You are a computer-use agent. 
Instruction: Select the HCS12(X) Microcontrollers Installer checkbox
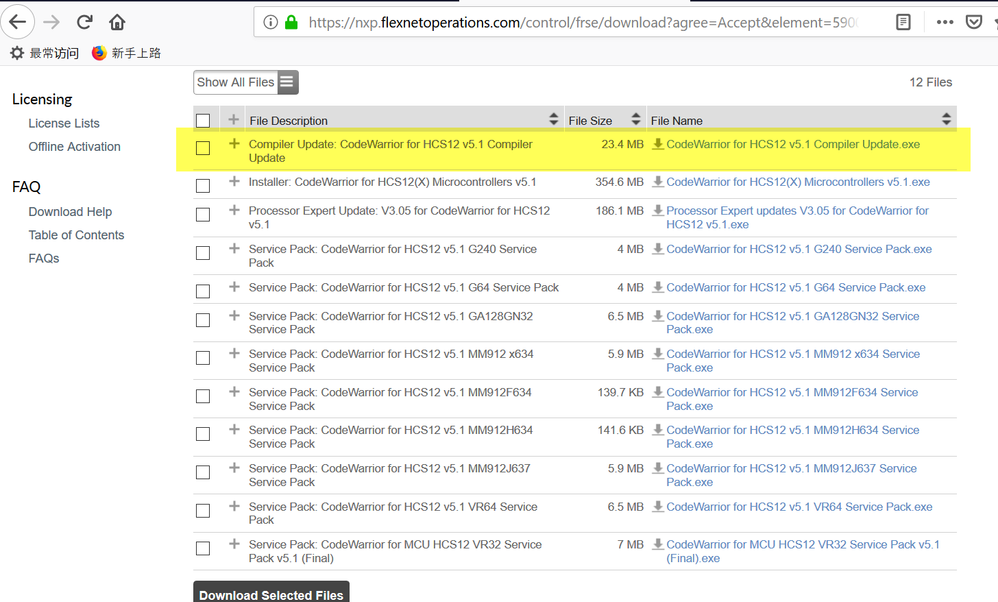(x=203, y=186)
